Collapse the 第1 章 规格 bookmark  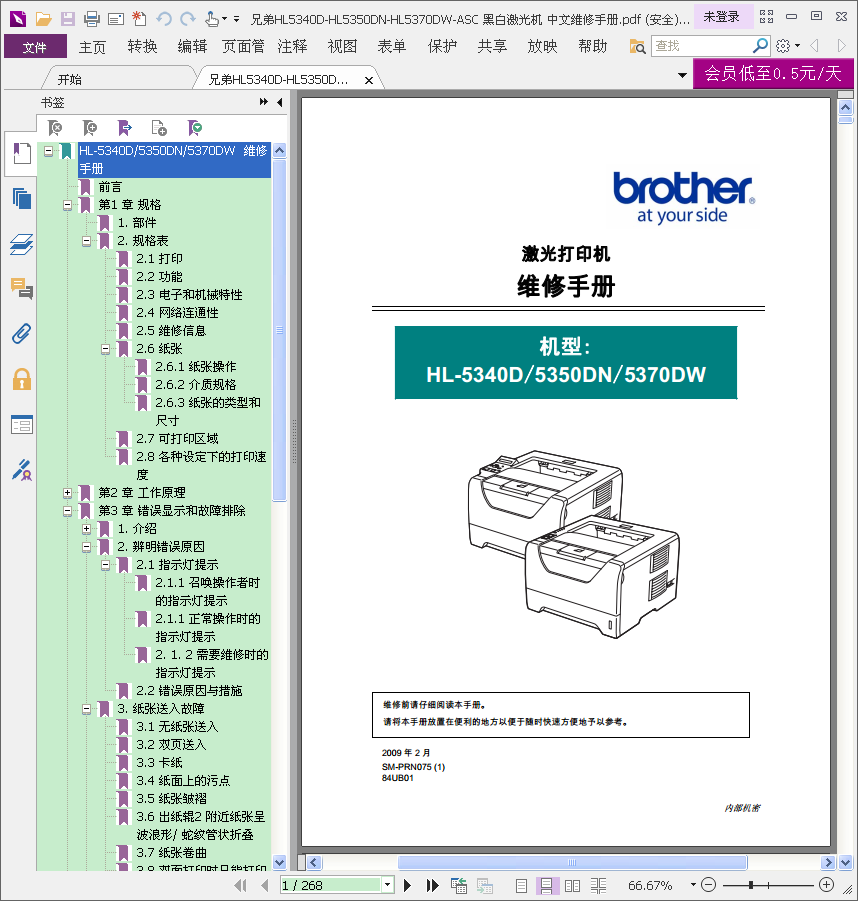(68, 205)
